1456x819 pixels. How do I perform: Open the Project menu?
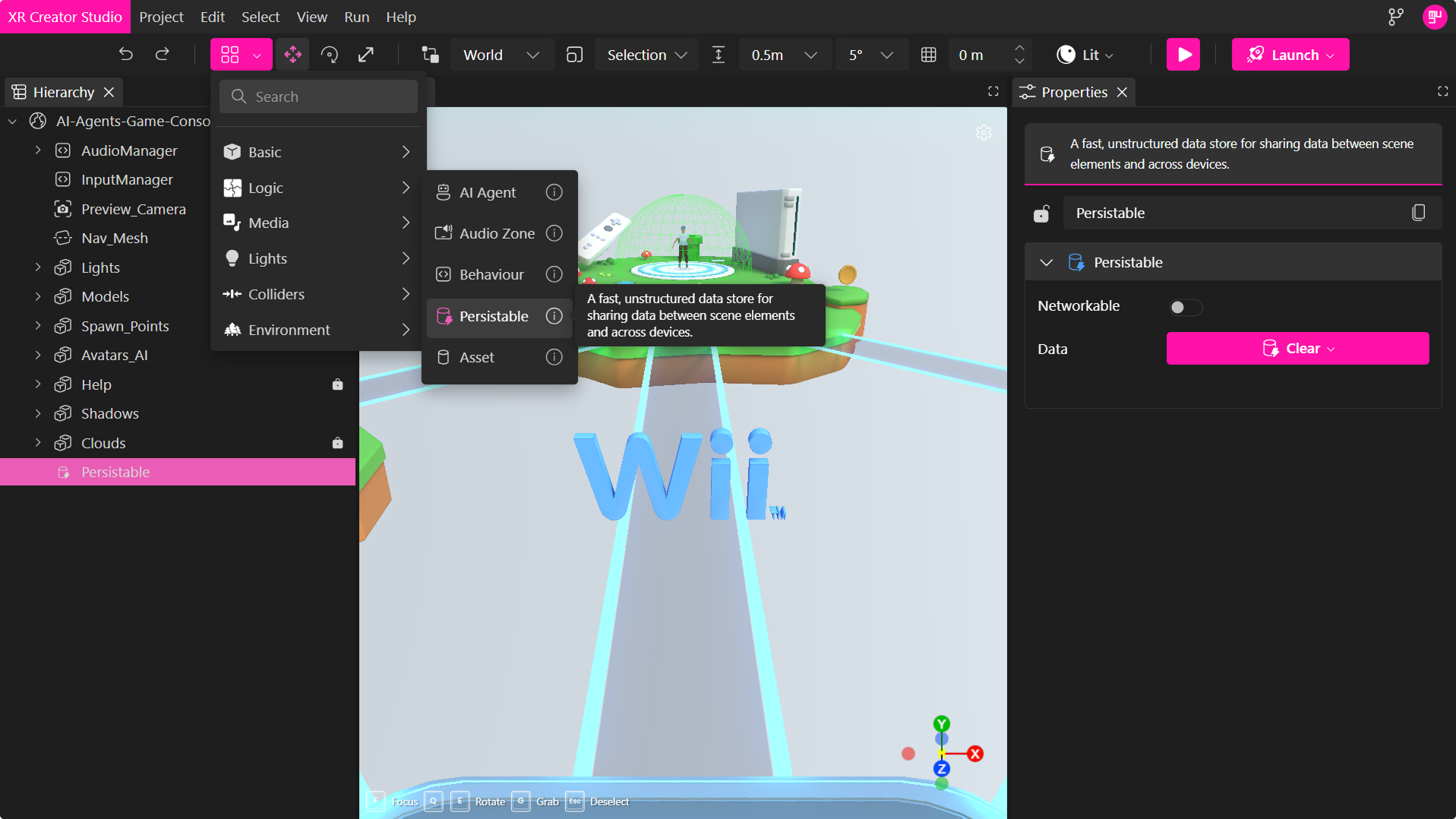tap(161, 17)
